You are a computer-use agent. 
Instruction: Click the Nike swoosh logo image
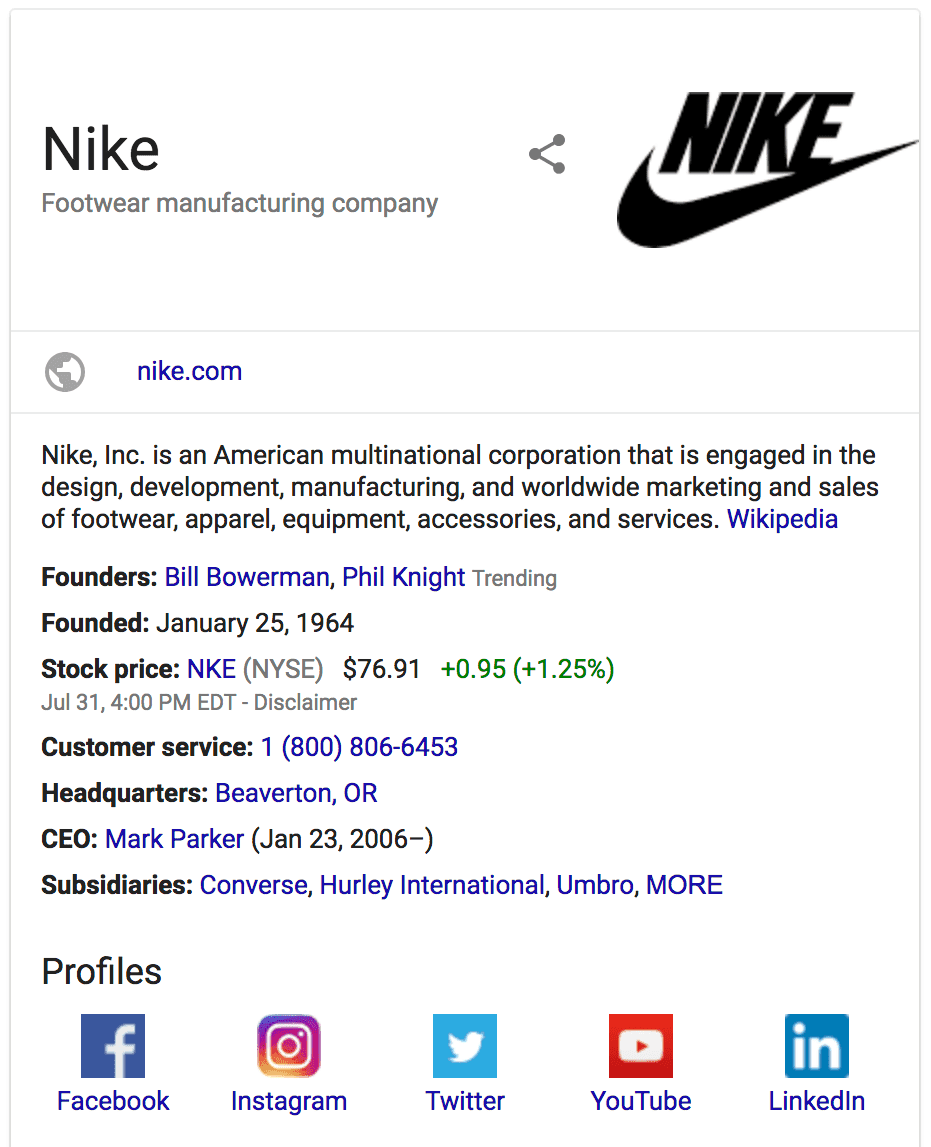[767, 169]
